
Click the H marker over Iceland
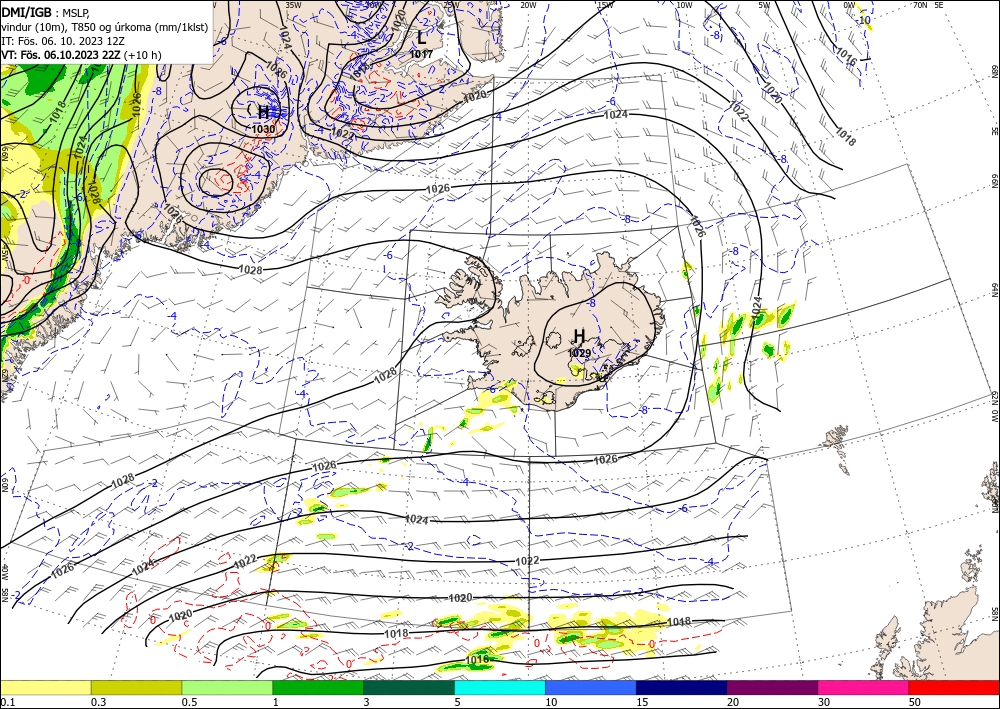579,336
